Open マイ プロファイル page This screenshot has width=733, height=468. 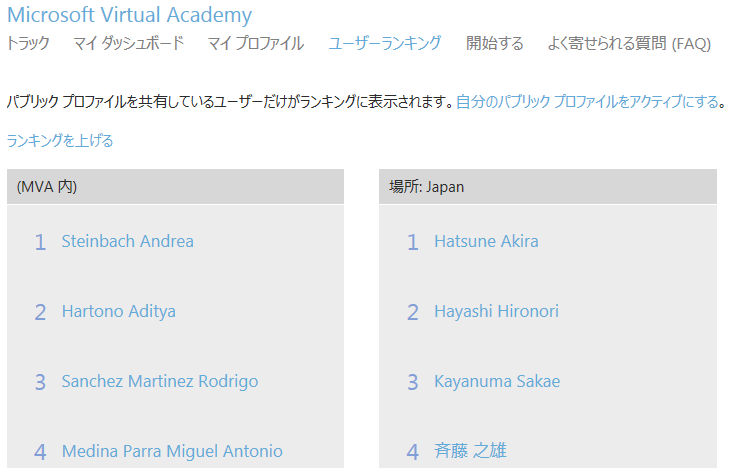click(x=255, y=43)
